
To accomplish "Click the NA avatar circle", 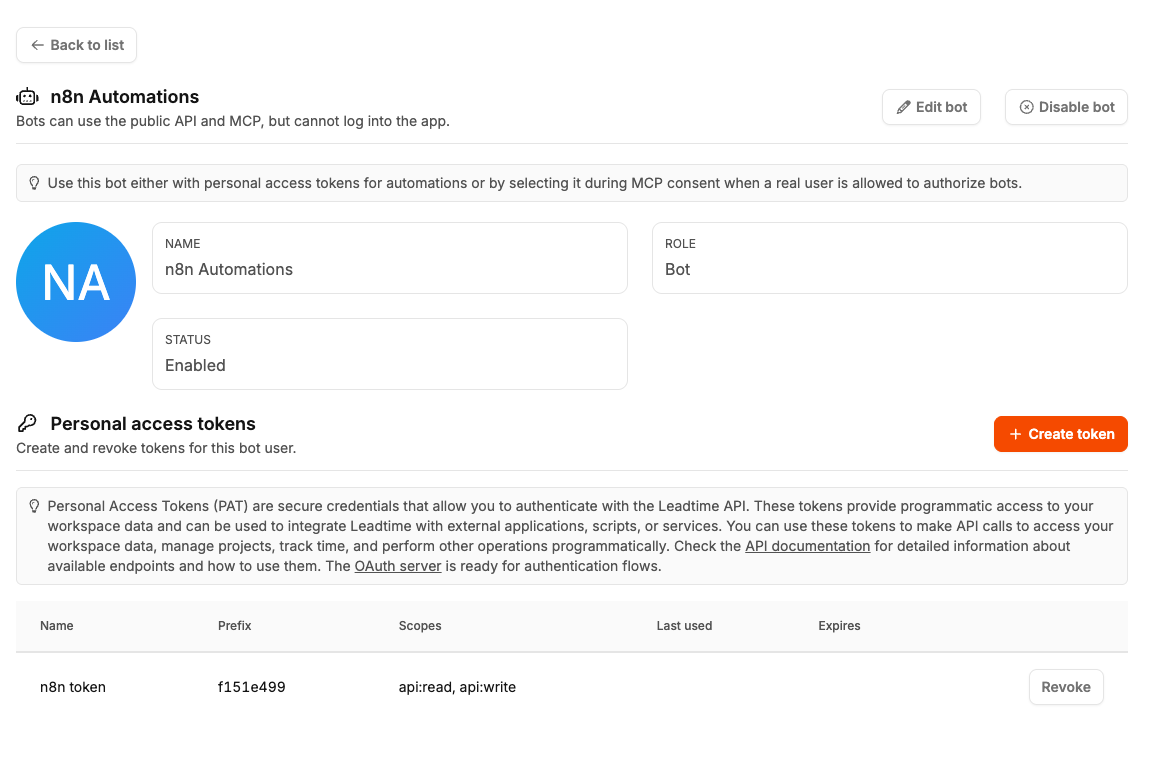I will (76, 282).
